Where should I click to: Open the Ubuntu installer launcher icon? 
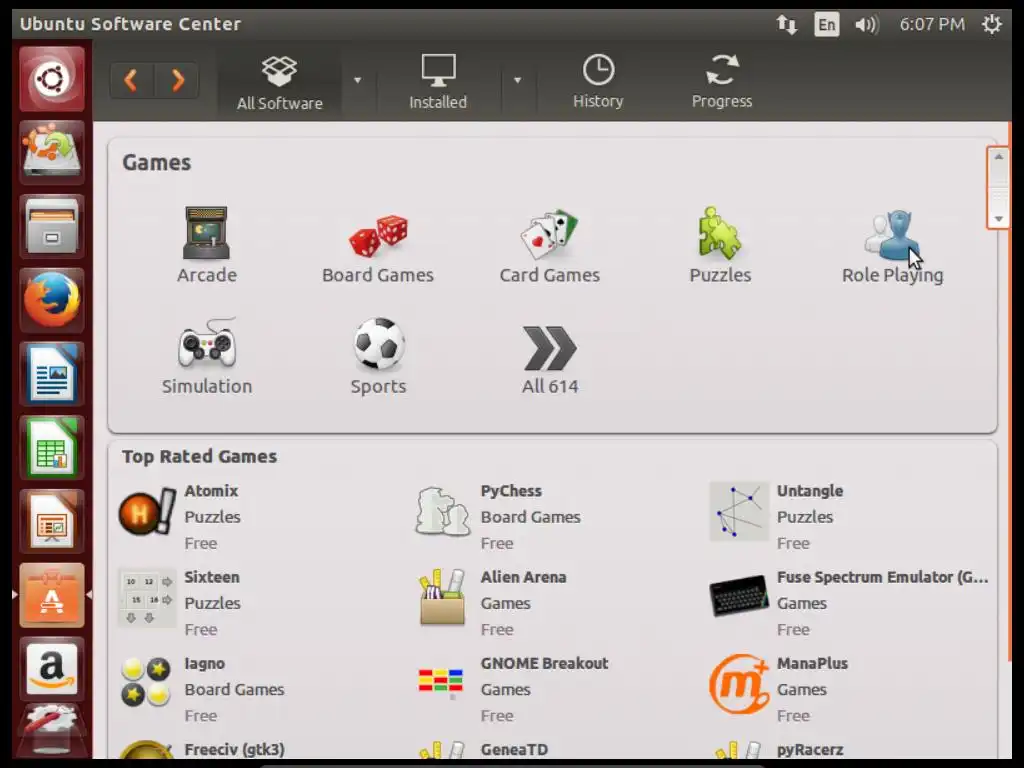click(52, 152)
